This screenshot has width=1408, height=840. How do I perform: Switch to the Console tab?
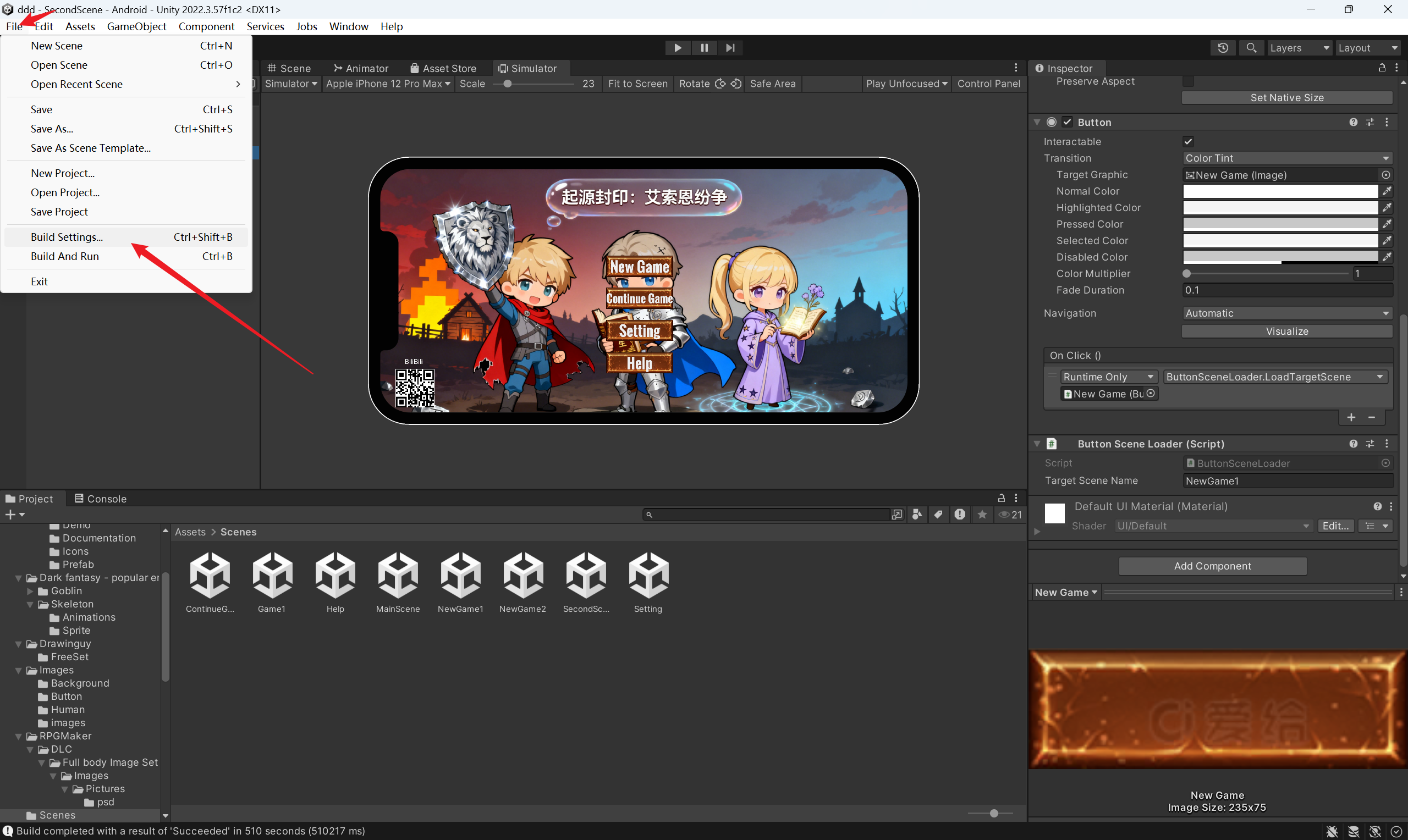tap(100, 499)
